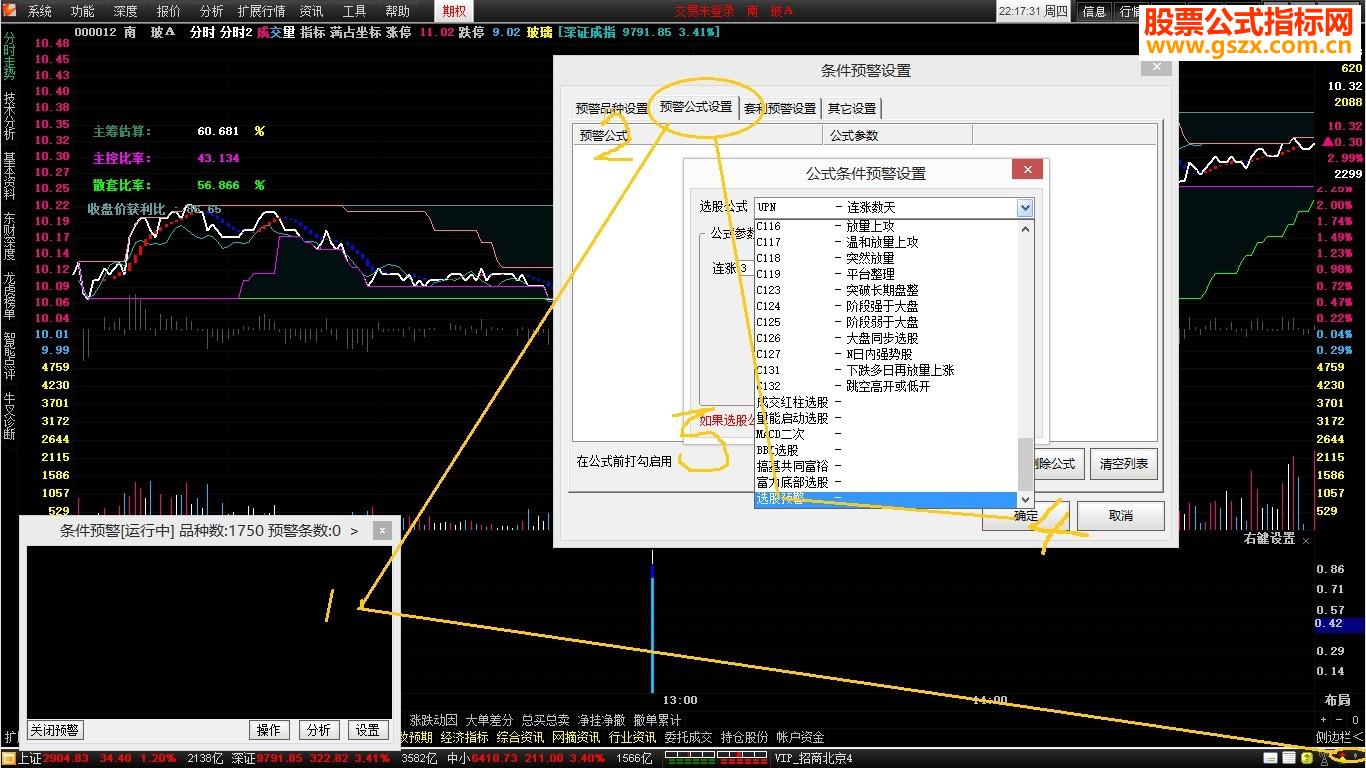Select C118 突然放量 formula

[x=885, y=258]
